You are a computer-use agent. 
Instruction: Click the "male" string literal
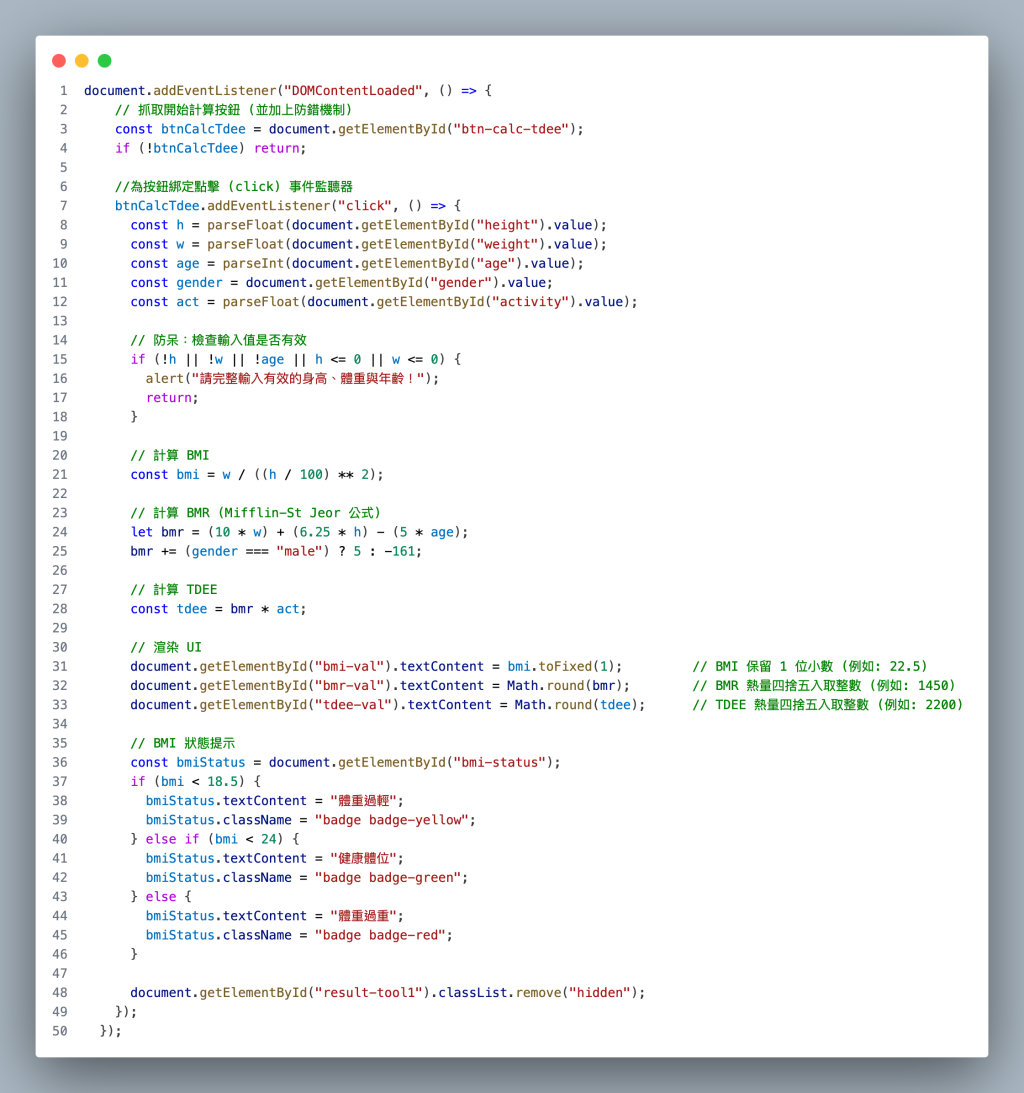(x=300, y=551)
